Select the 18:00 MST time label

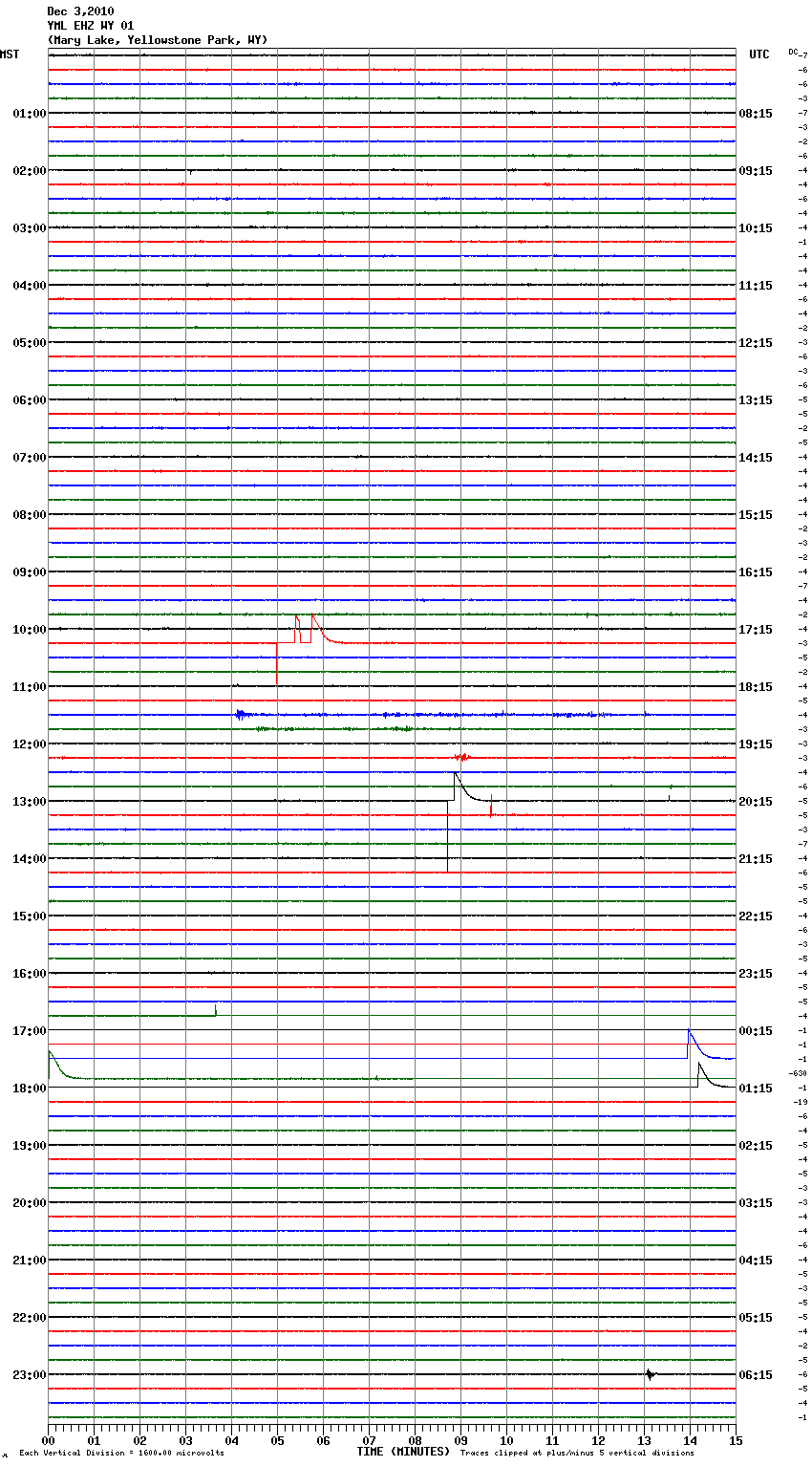coord(30,1088)
